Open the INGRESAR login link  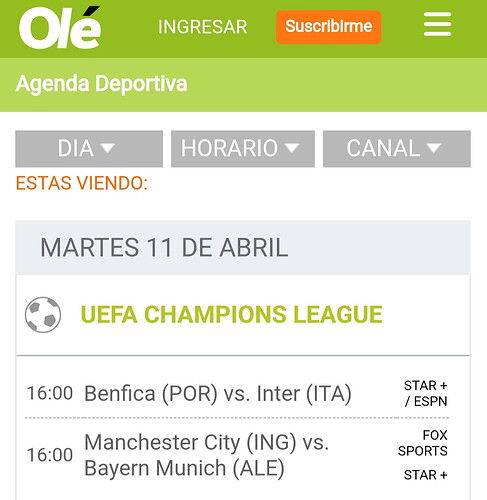[202, 27]
